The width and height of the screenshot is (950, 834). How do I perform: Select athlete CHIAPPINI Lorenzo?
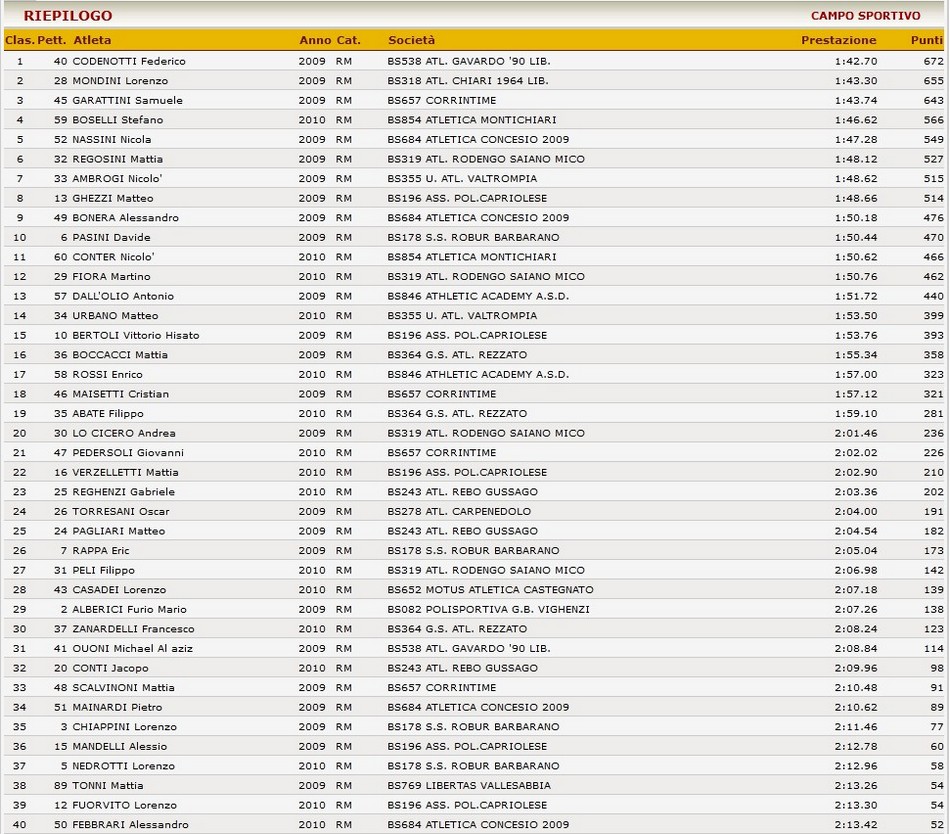point(124,727)
